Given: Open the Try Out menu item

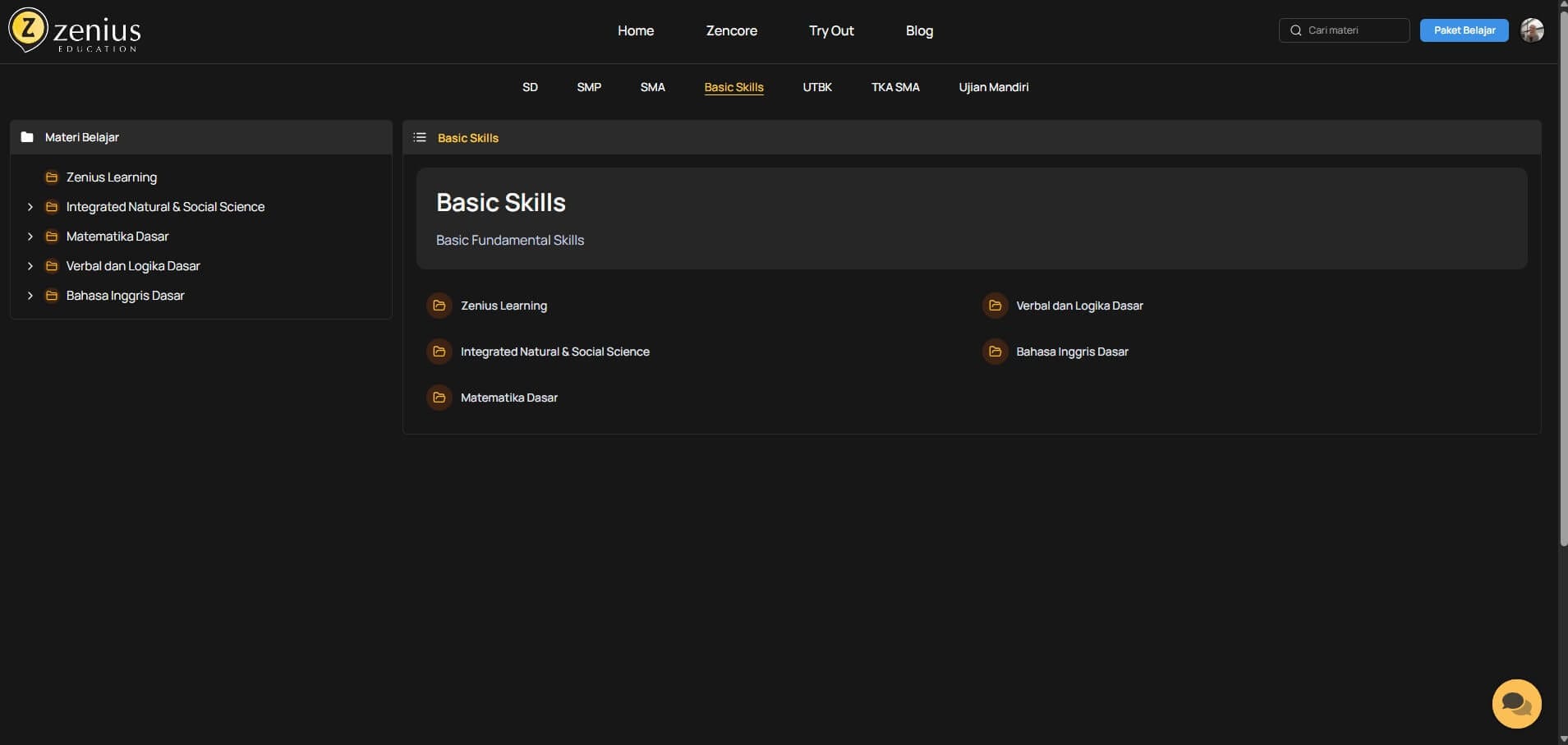Looking at the screenshot, I should coord(831,30).
